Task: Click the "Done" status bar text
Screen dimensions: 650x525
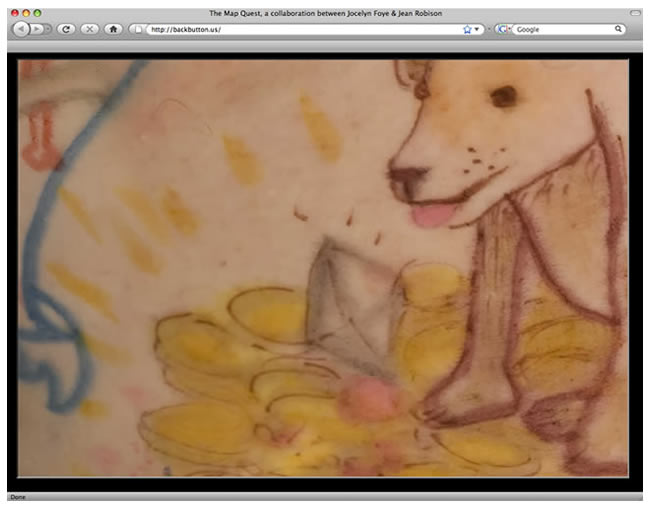Action: (18, 497)
